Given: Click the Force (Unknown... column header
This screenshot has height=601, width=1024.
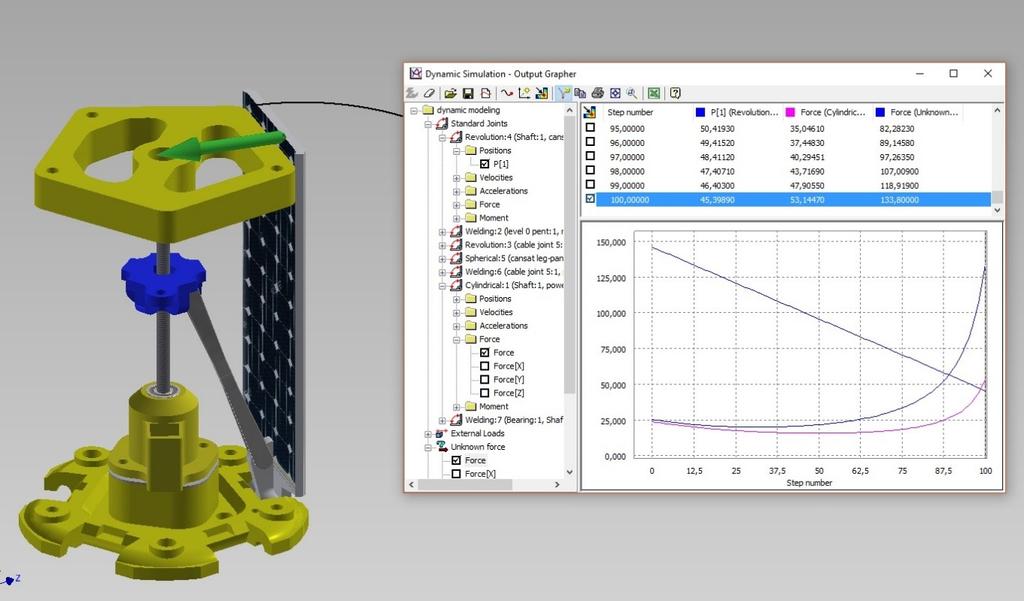Looking at the screenshot, I should (x=924, y=112).
